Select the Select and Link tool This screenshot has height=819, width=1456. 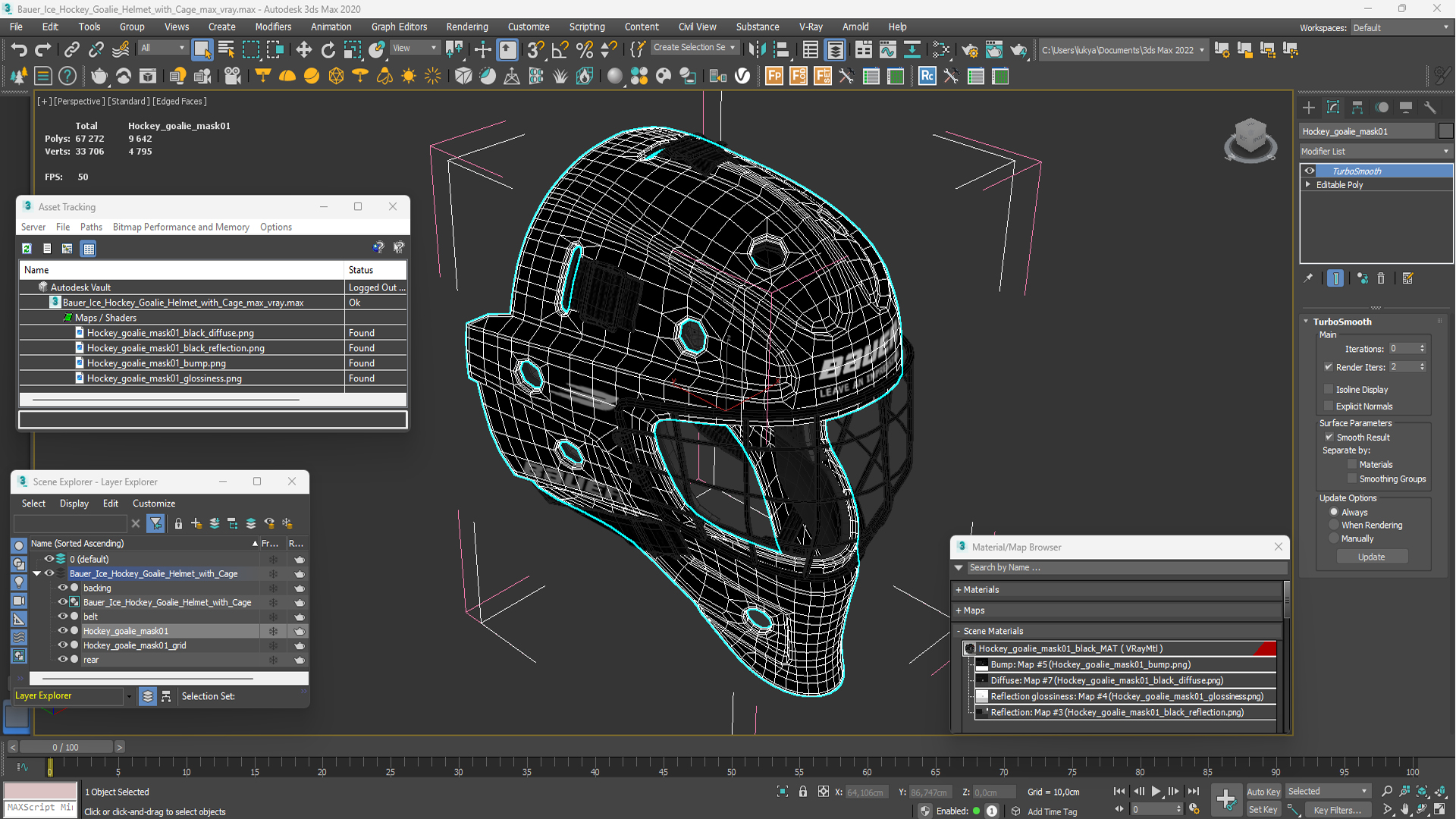(71, 50)
